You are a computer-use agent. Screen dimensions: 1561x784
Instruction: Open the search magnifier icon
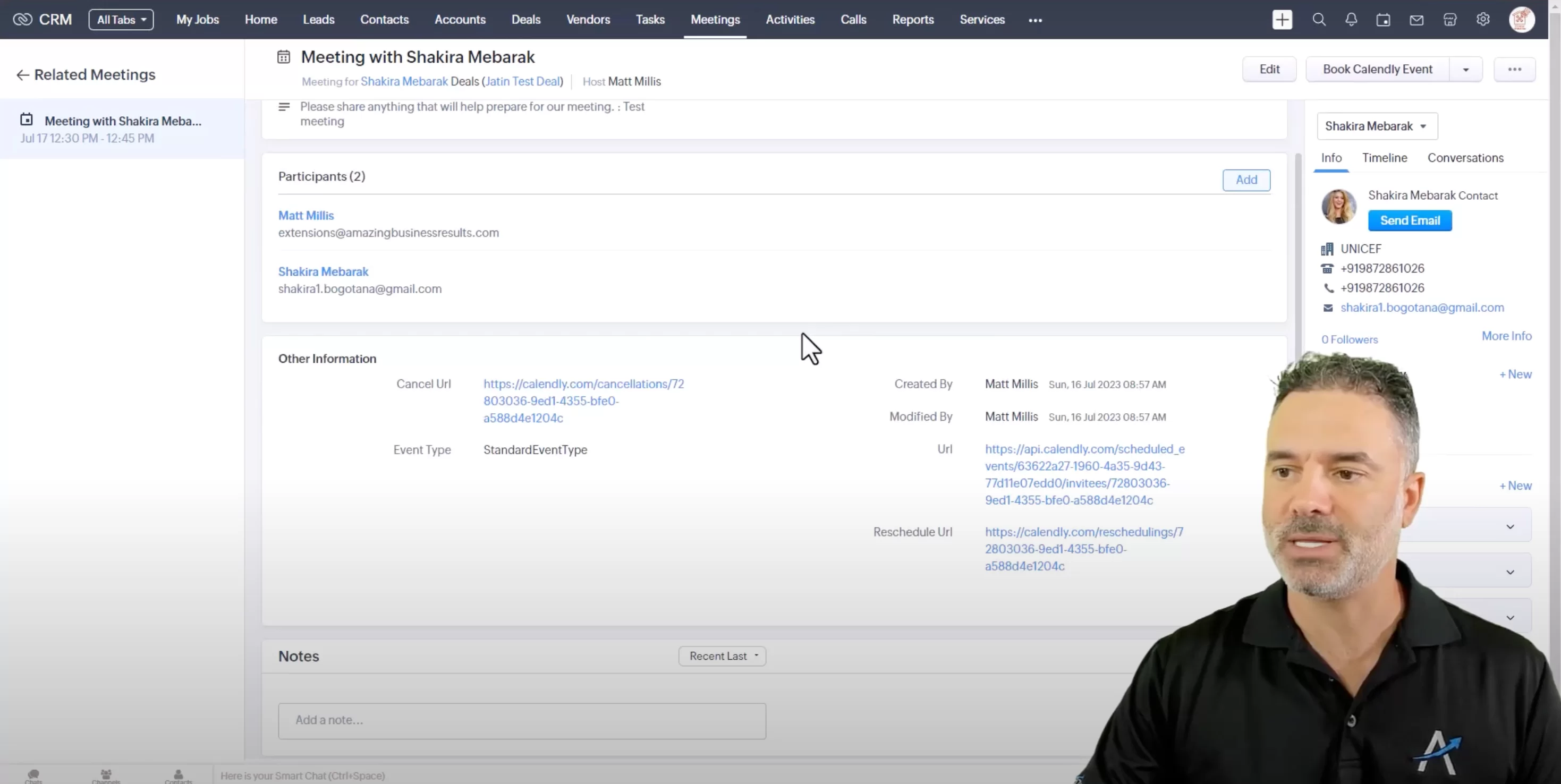pyautogui.click(x=1319, y=20)
